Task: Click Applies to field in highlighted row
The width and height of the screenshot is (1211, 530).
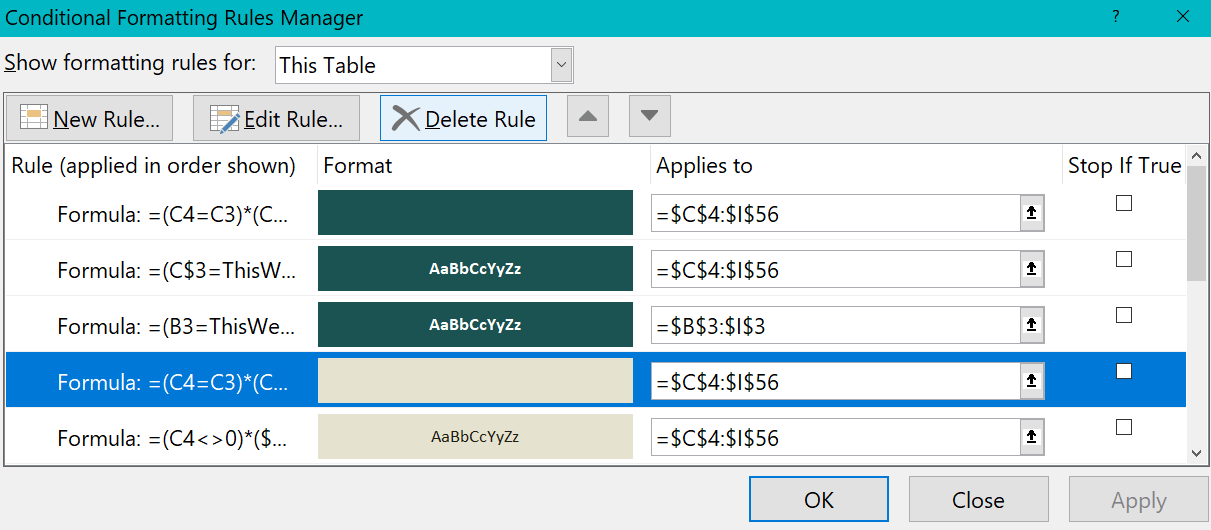Action: pos(835,381)
